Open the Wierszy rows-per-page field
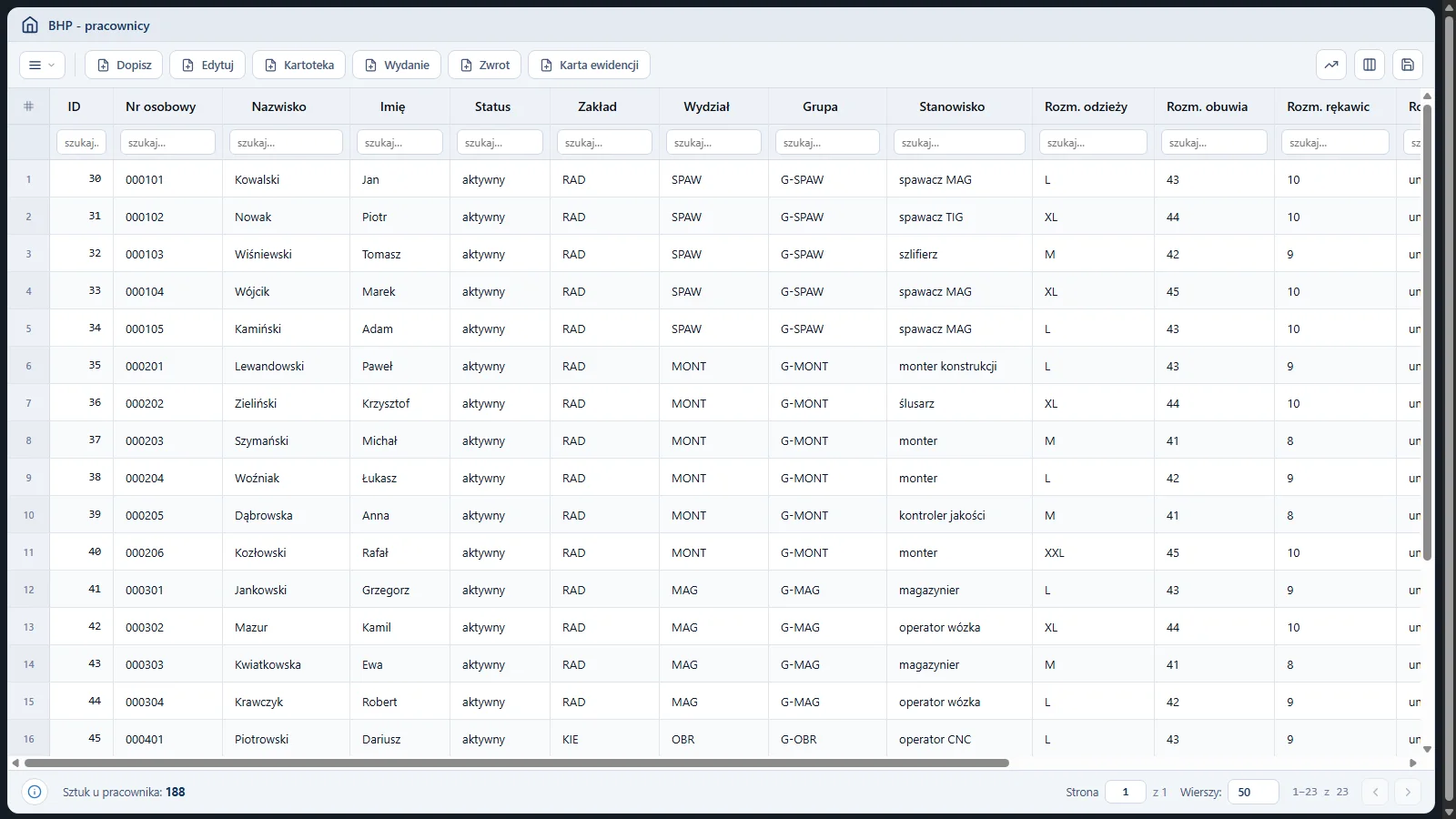1456x819 pixels. [1253, 792]
